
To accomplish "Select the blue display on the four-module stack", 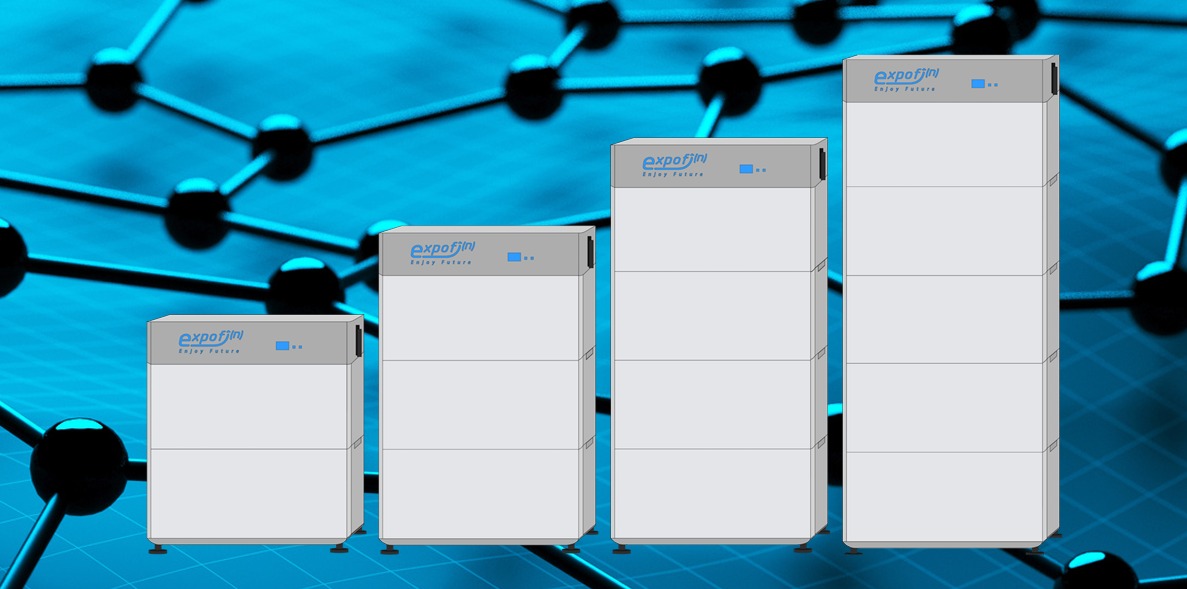I will point(746,169).
